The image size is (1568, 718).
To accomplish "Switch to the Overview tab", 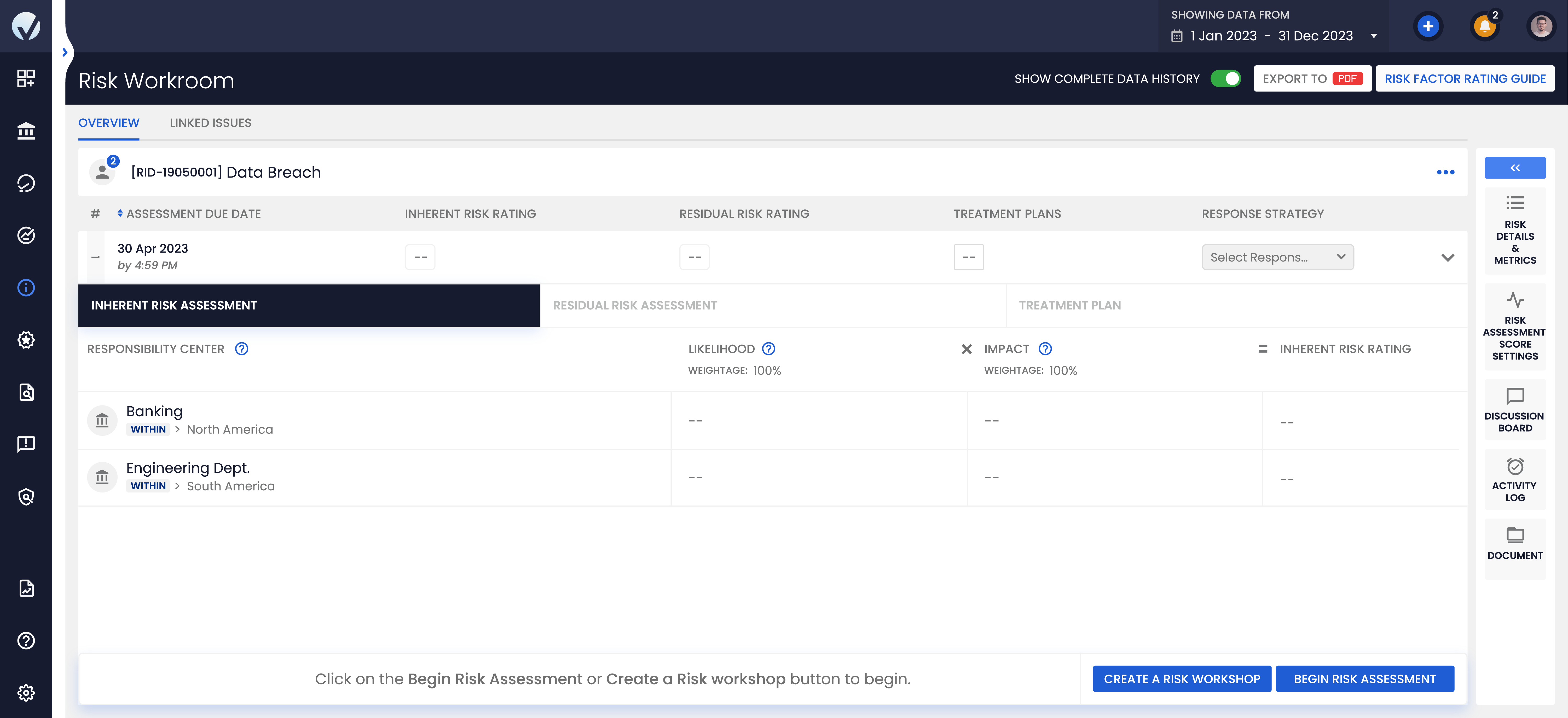I will 108,123.
